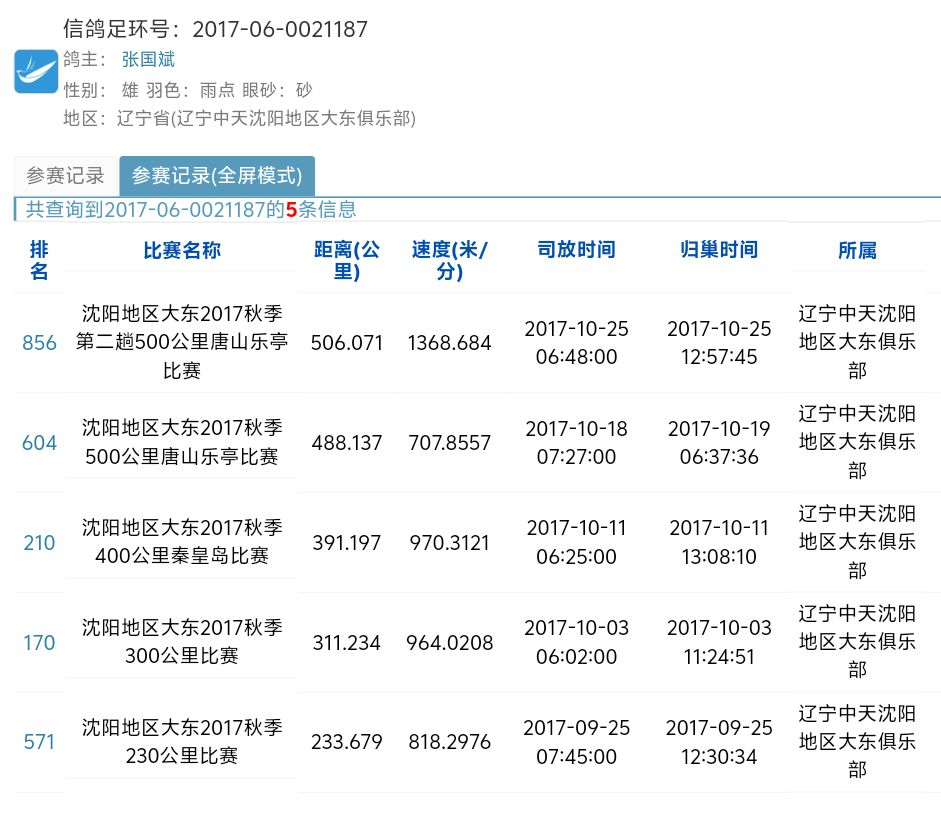Click speed value 1368.684

pos(449,343)
